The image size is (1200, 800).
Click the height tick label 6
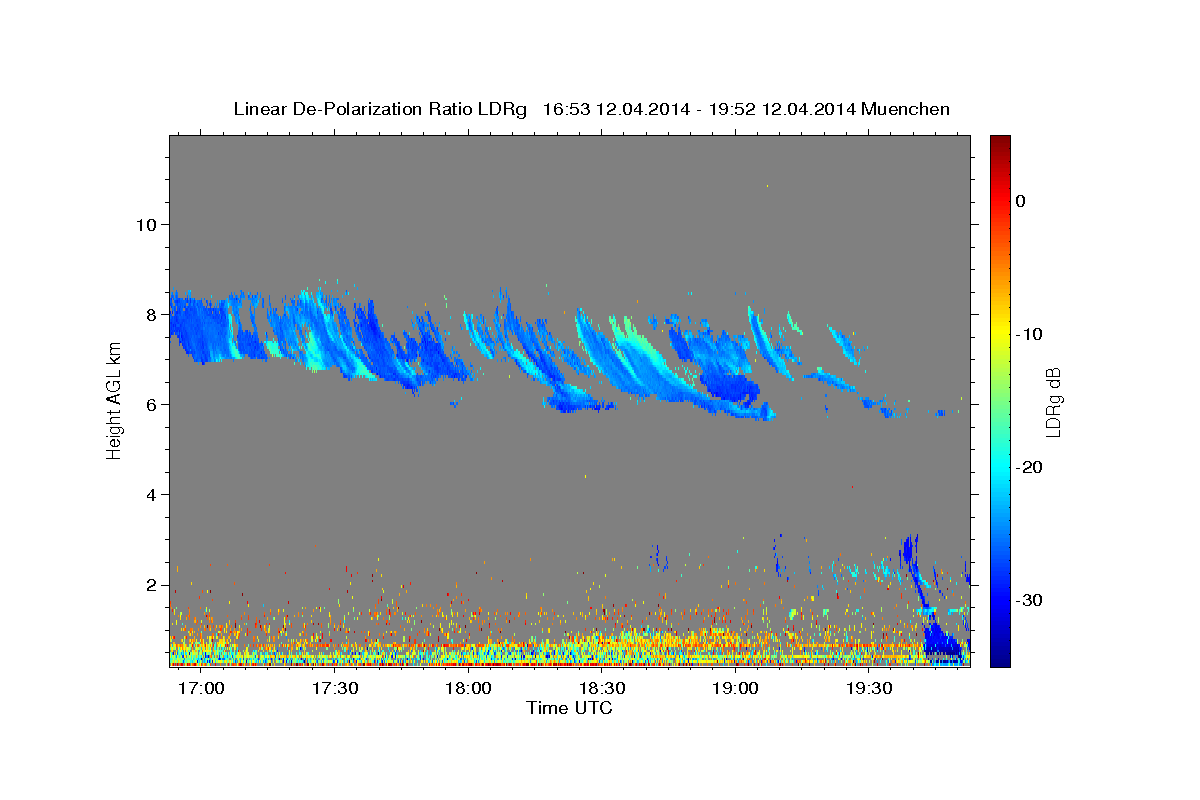(153, 404)
